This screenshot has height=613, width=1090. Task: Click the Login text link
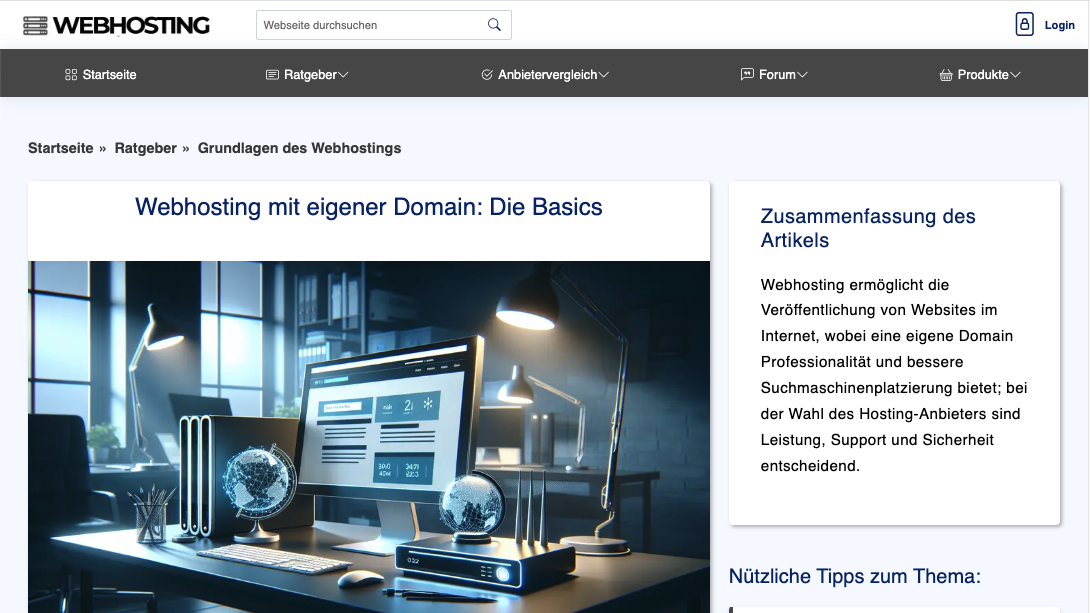tap(1059, 25)
